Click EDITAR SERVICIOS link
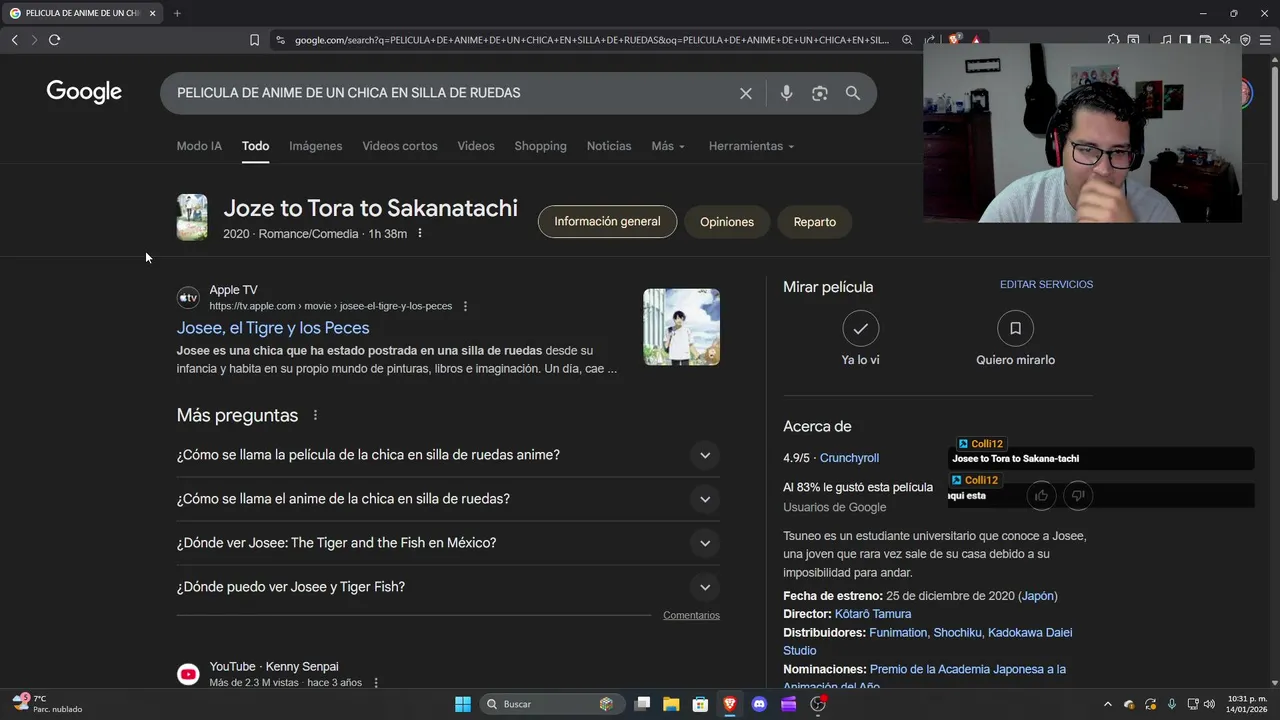 [x=1046, y=285]
